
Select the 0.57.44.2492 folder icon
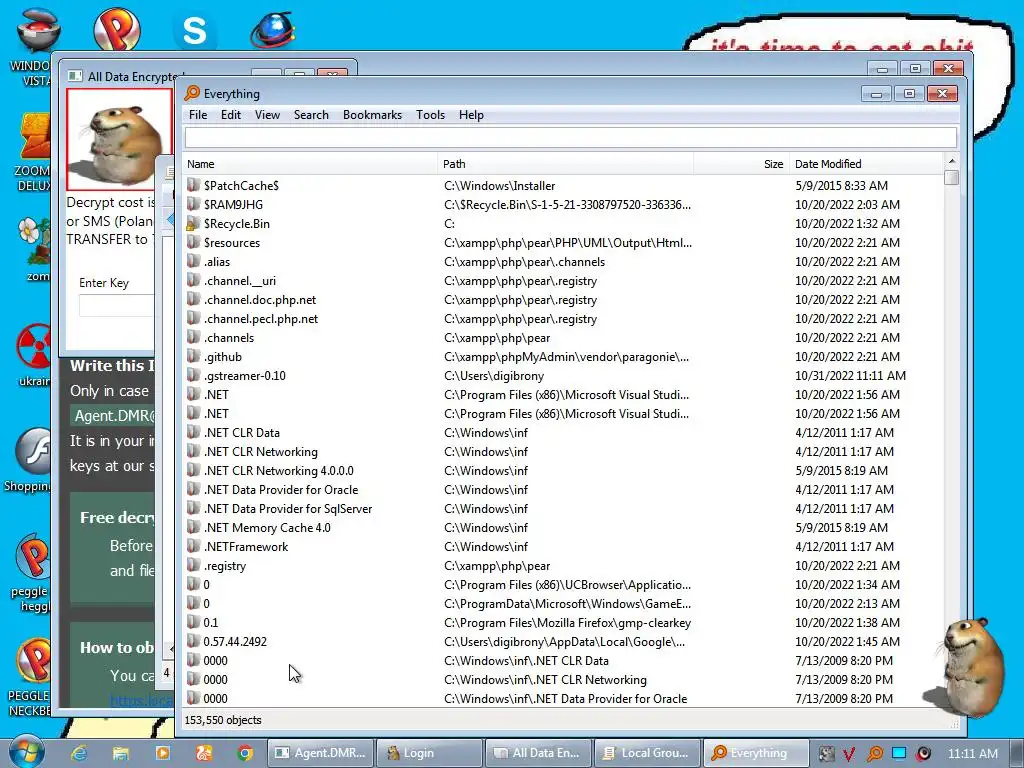click(193, 641)
